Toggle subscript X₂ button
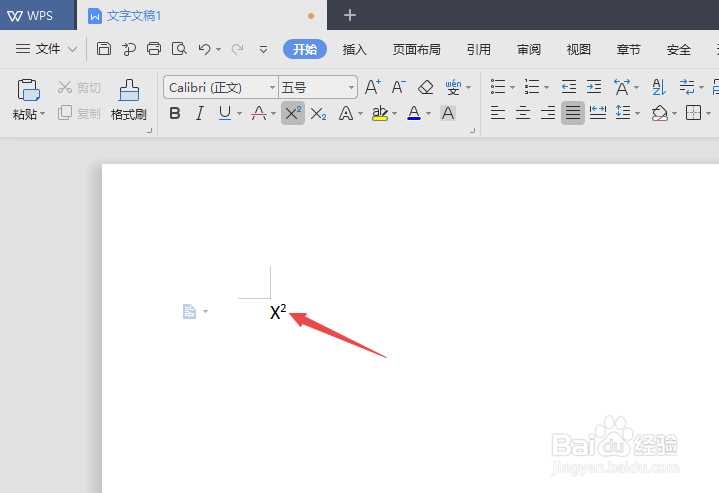The height and width of the screenshot is (493, 719). [318, 113]
